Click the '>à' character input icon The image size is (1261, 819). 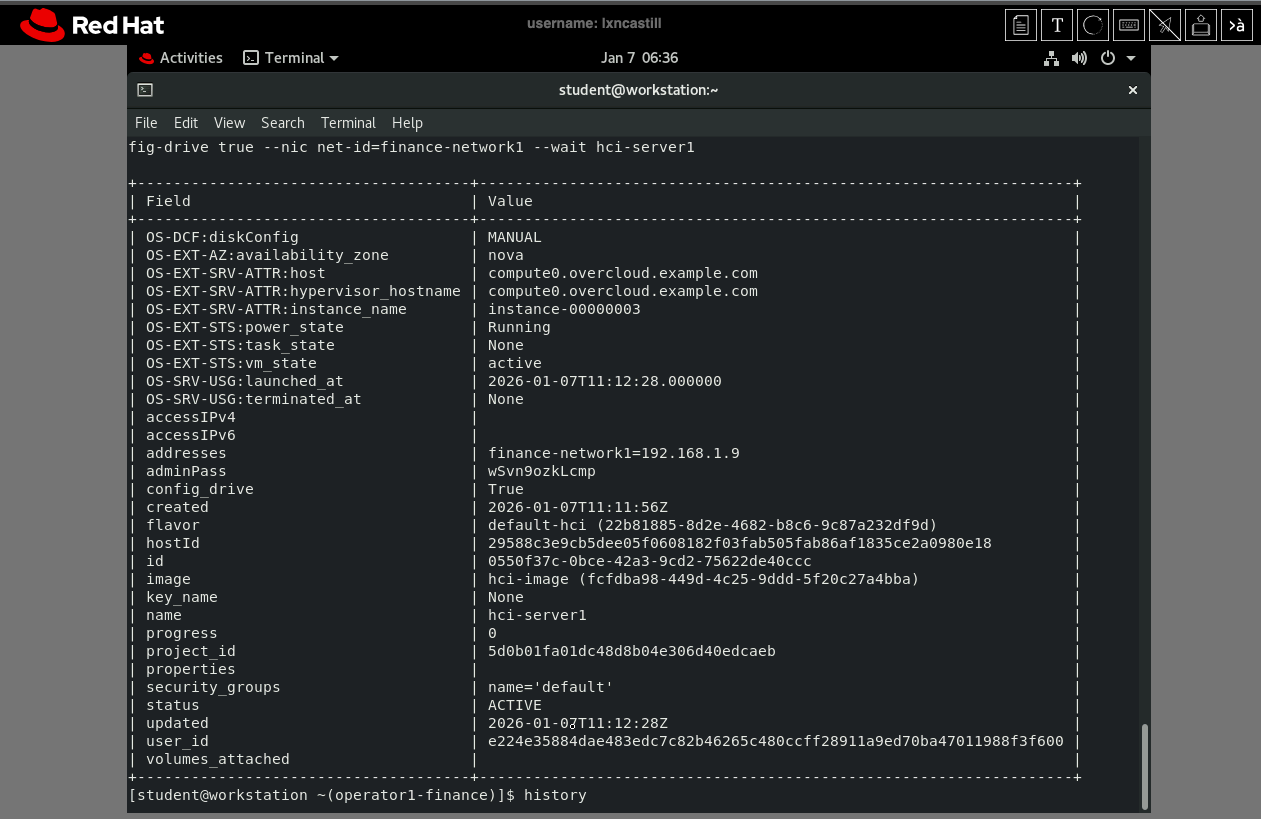(1237, 25)
